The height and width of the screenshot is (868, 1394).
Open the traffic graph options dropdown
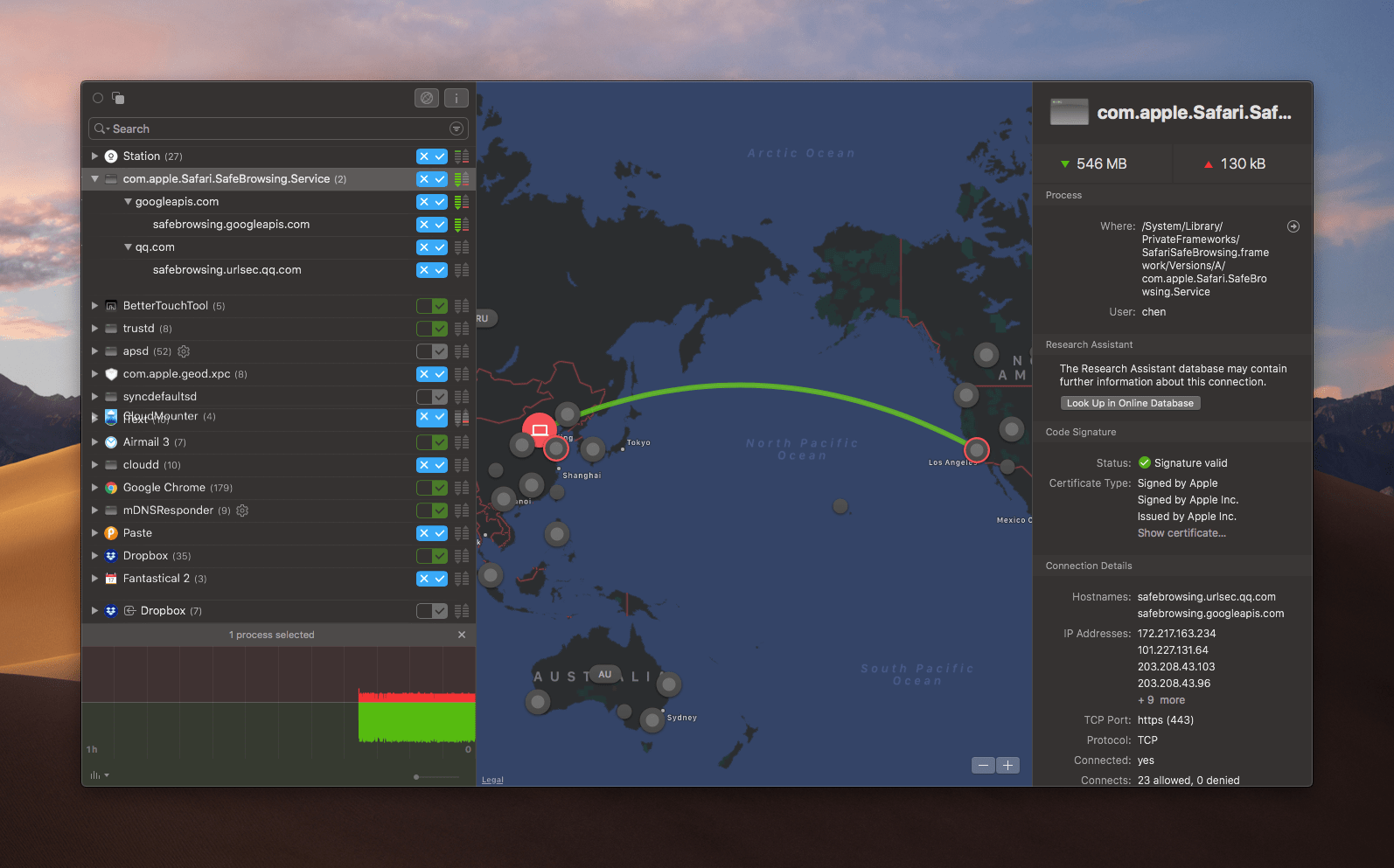(100, 775)
